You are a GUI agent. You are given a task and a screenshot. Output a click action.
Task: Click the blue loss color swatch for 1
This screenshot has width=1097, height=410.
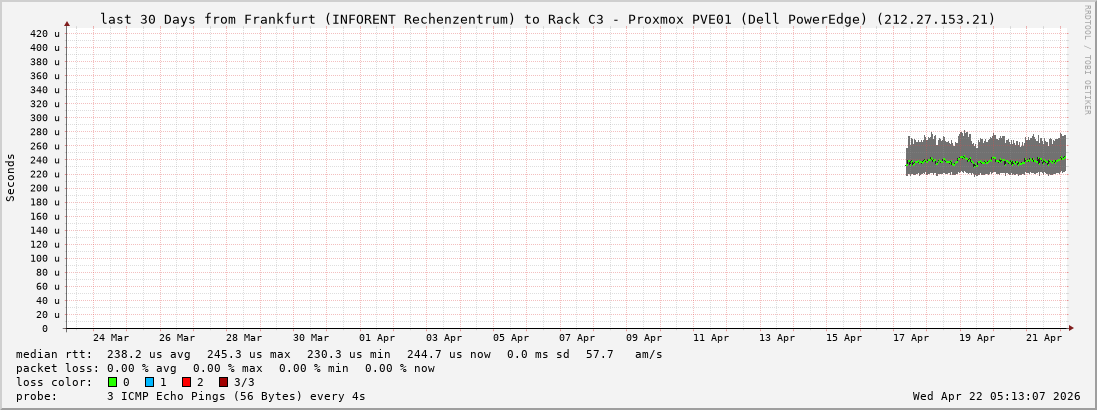click(149, 382)
